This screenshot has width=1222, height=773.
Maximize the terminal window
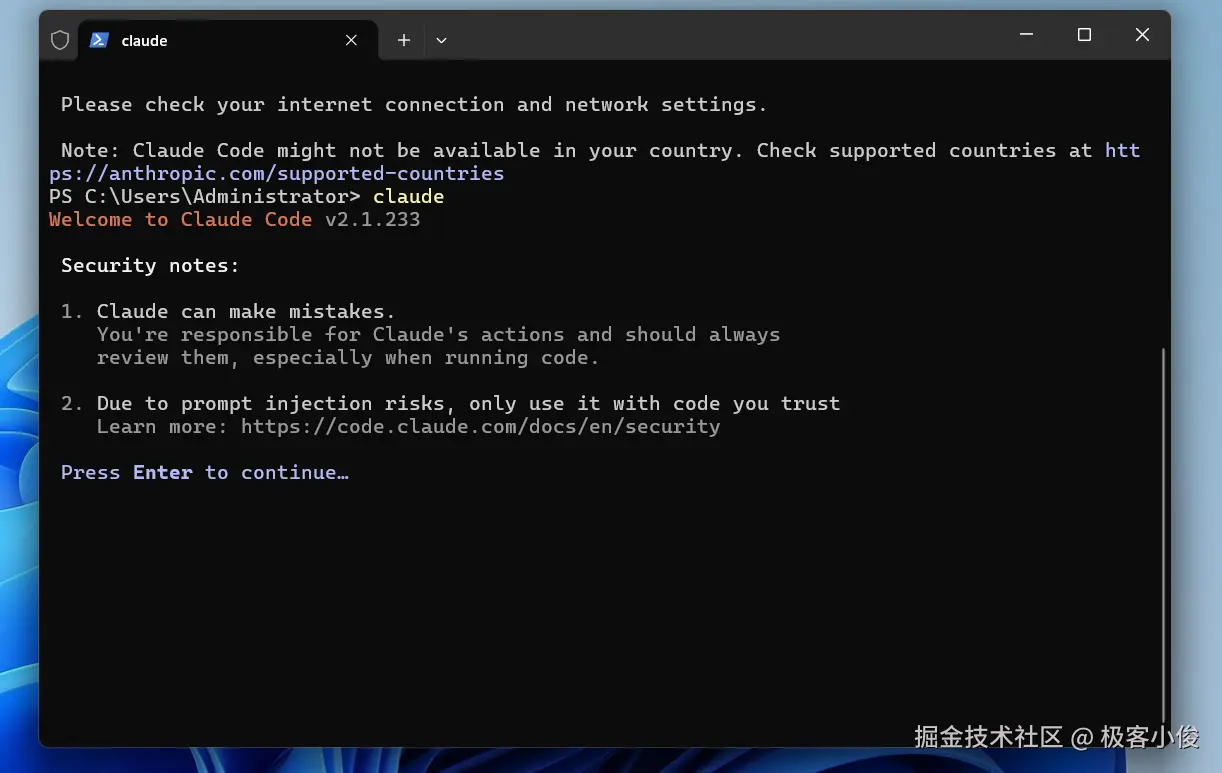(1084, 35)
